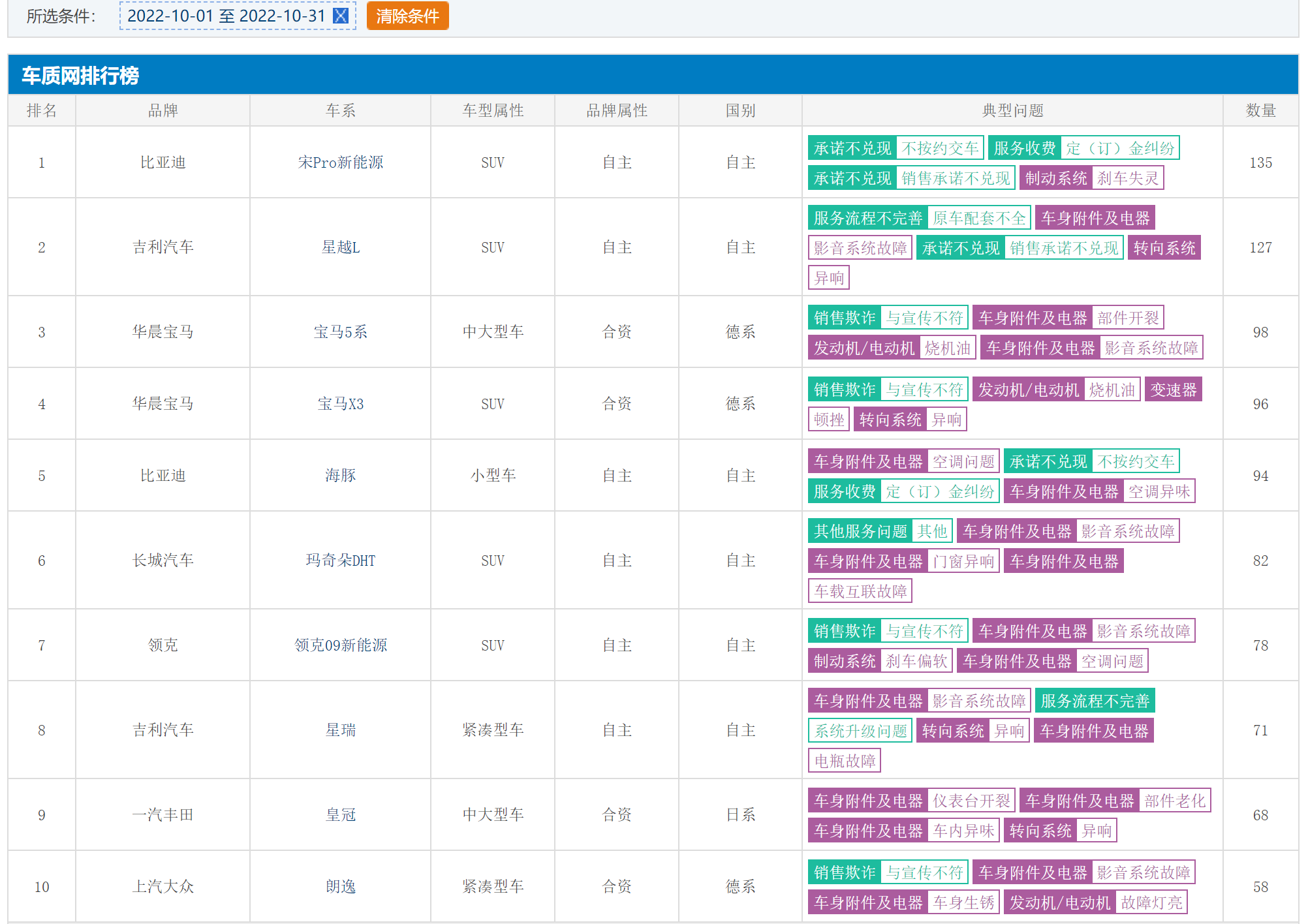Open the 星越L series link
The width and height of the screenshot is (1308, 924).
(341, 247)
